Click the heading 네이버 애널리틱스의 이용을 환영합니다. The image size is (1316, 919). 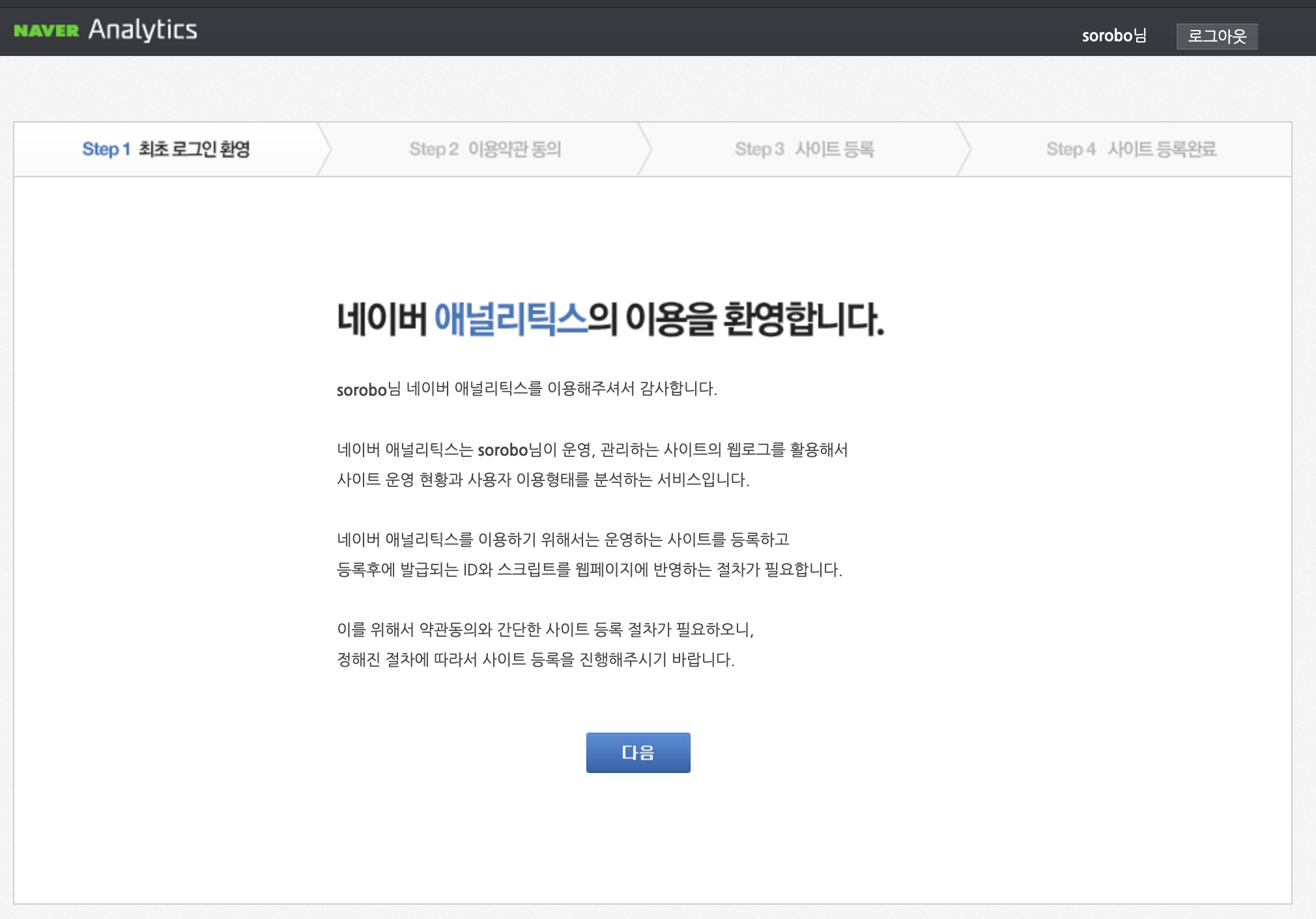[610, 319]
